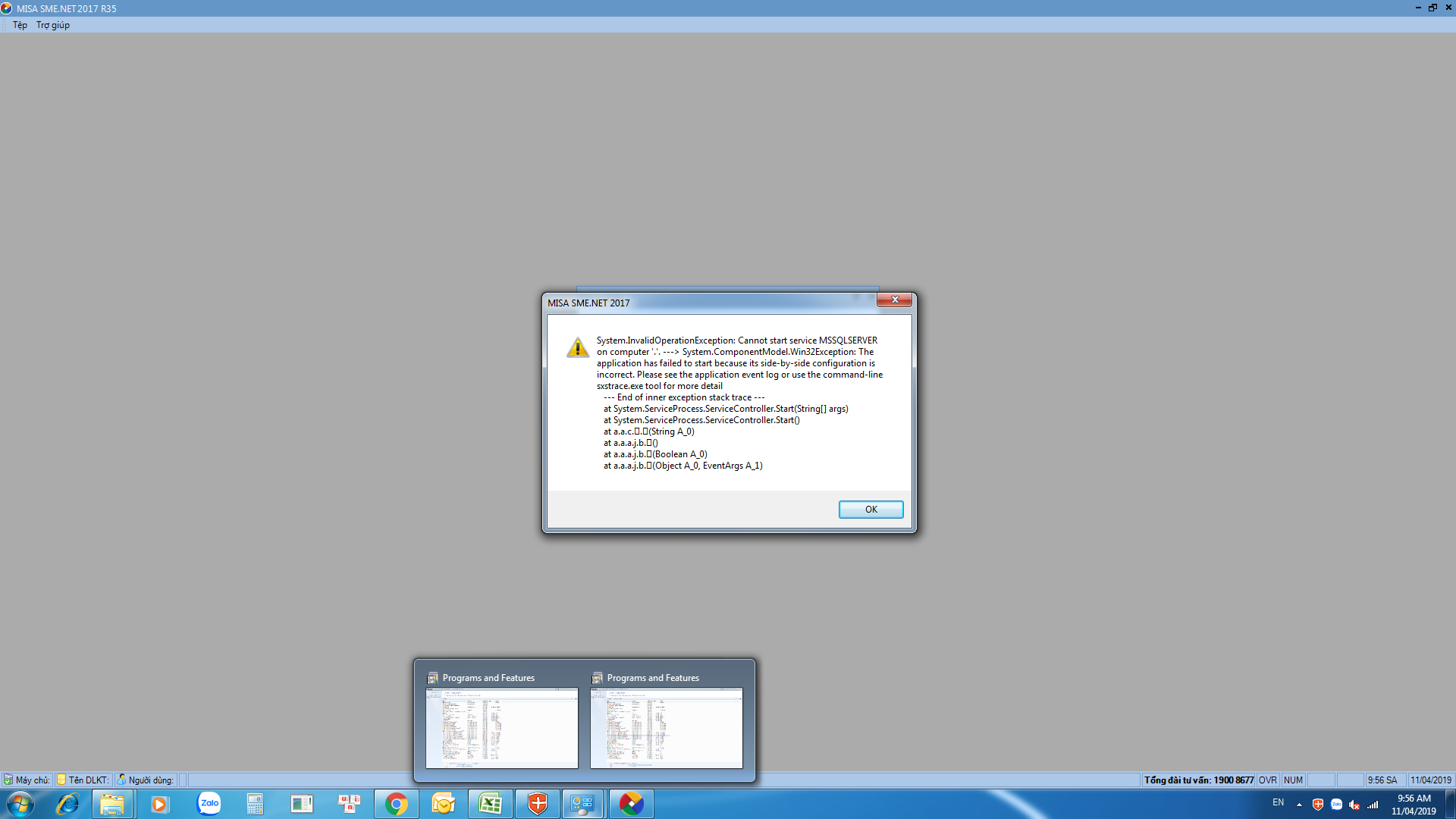This screenshot has width=1456, height=819.
Task: Open Windows Explorer folder on taskbar
Action: click(x=112, y=804)
